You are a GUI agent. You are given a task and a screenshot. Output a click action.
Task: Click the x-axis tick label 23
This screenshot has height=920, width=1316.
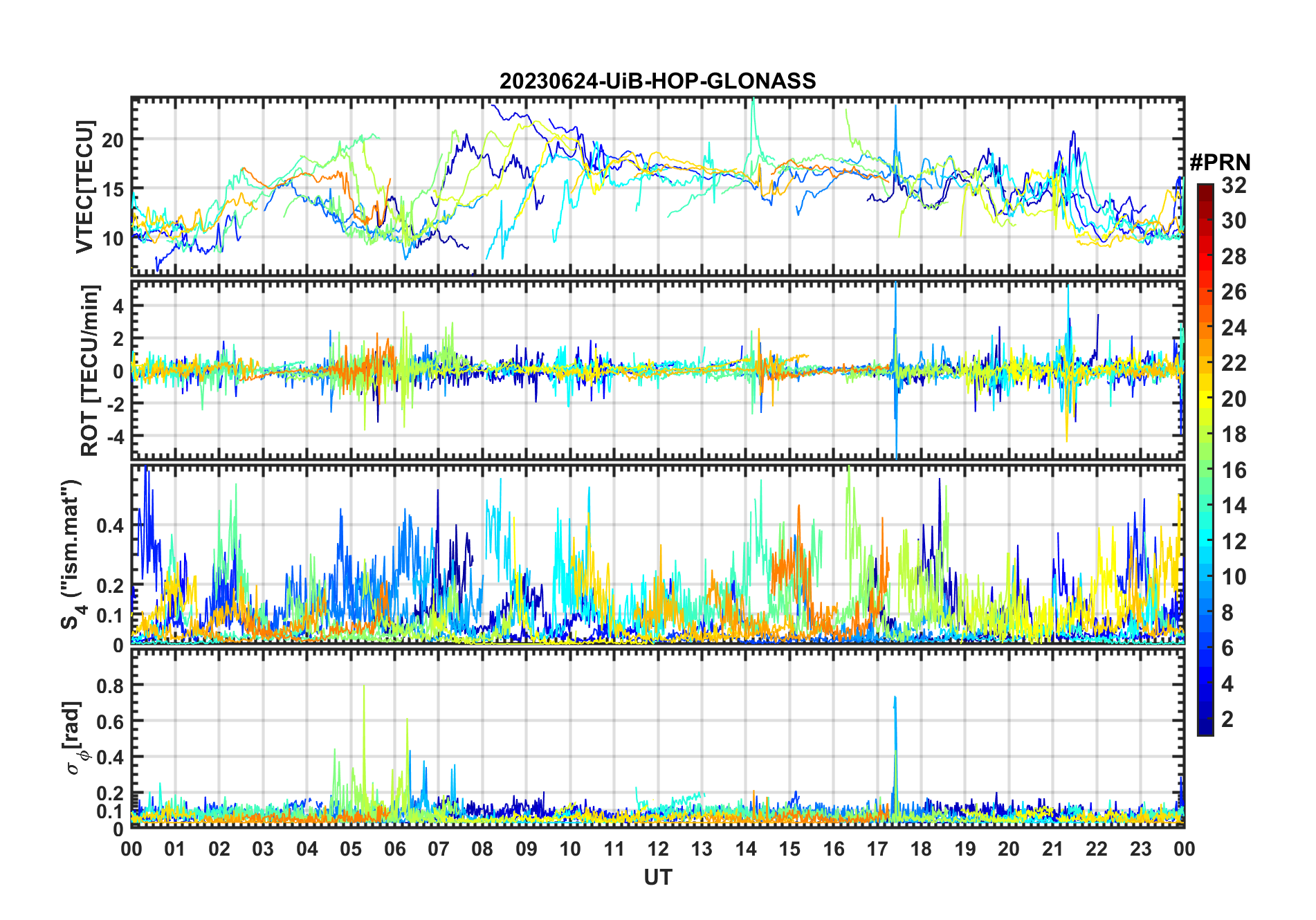click(x=1140, y=849)
